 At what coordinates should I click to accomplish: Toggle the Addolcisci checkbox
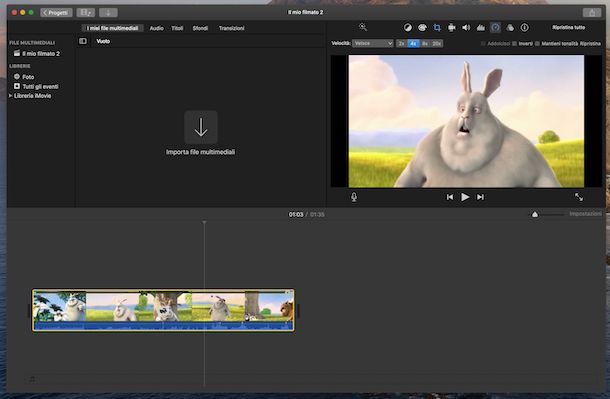click(x=483, y=44)
